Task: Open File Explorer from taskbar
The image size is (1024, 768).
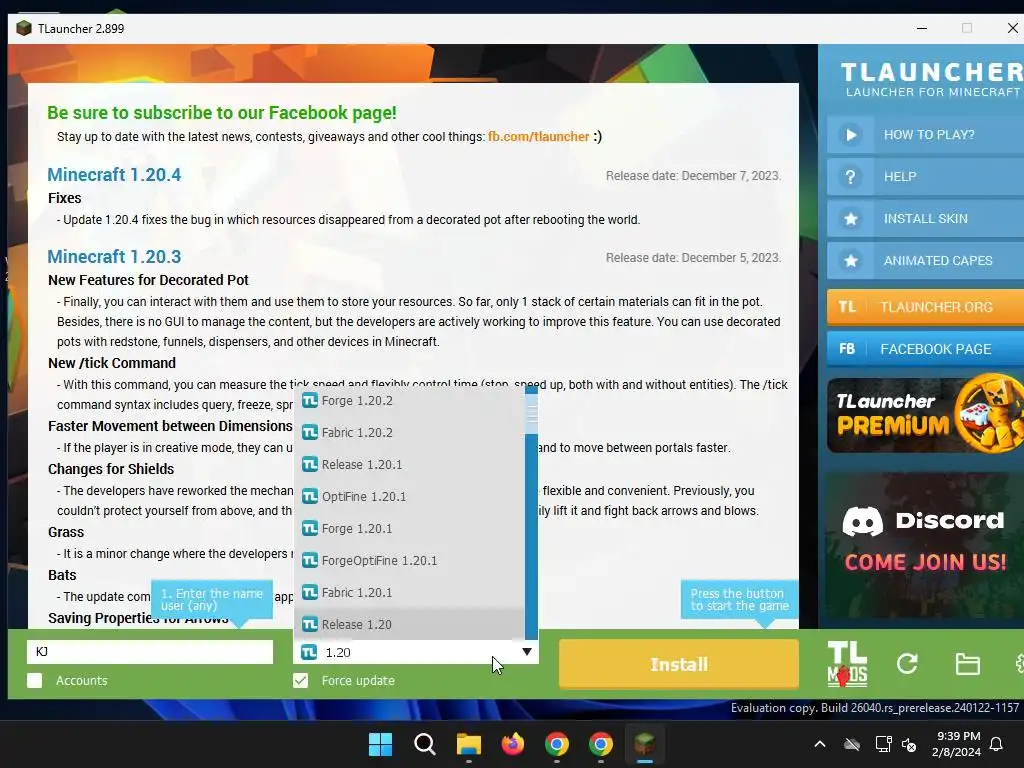Action: [468, 744]
